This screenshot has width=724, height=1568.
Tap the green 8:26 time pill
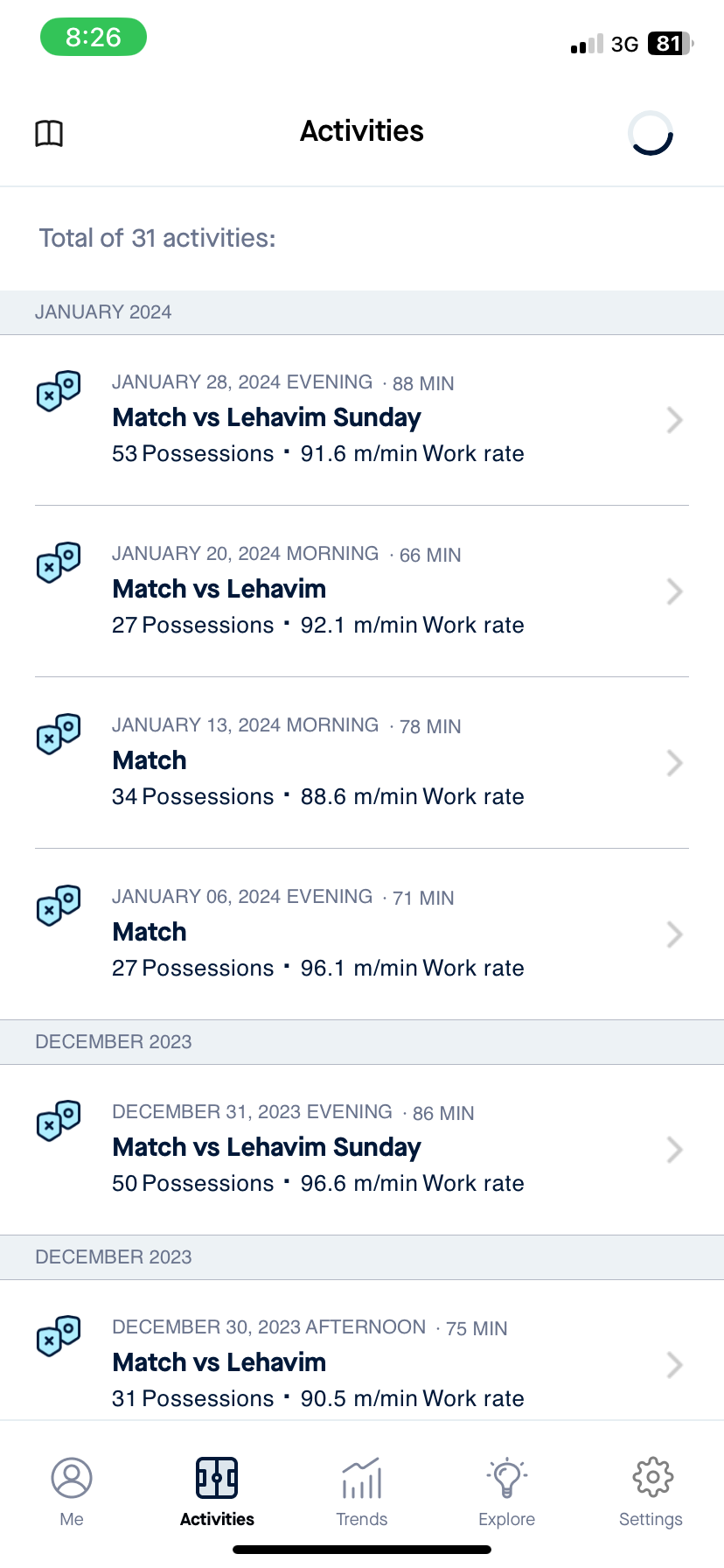(94, 37)
